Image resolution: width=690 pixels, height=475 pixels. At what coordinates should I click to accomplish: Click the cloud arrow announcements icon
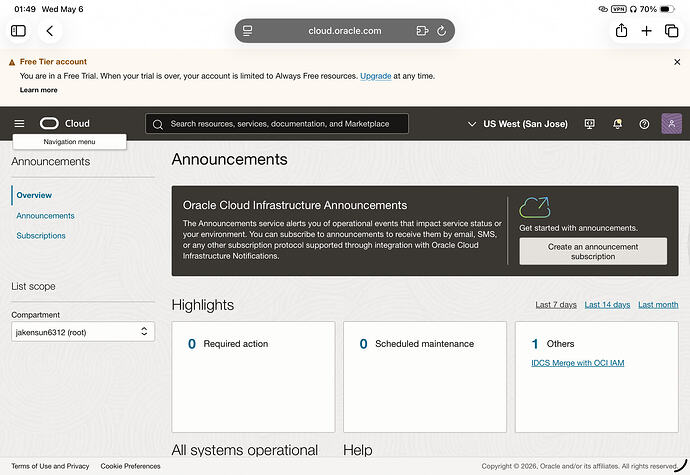tap(535, 207)
